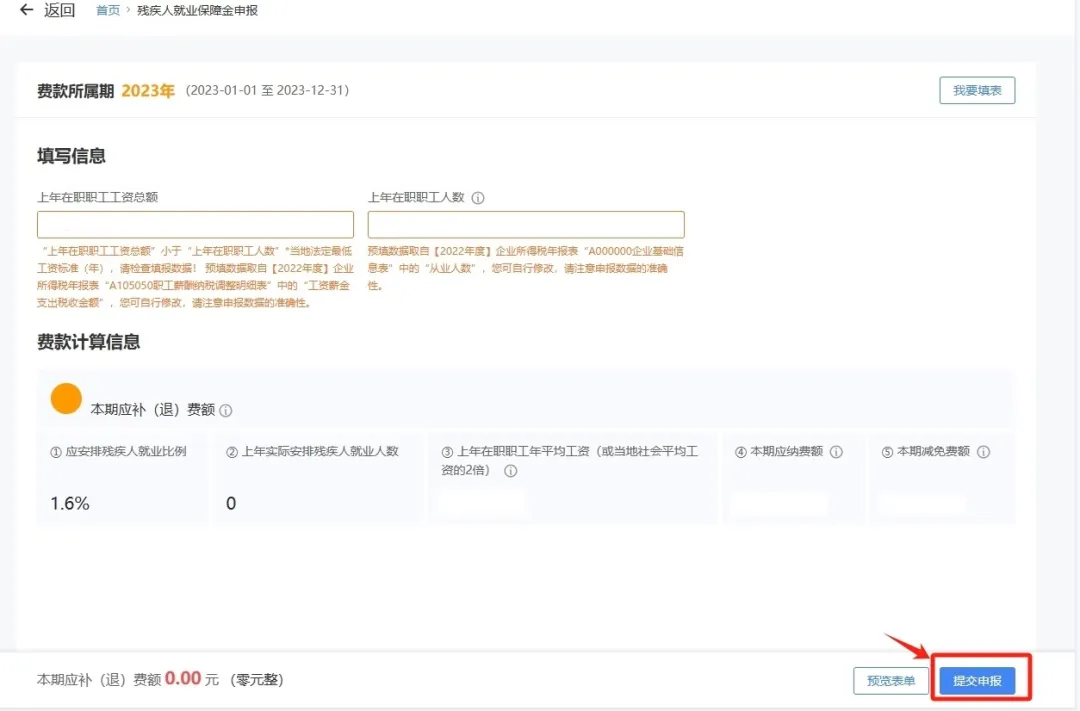Image resolution: width=1080 pixels, height=711 pixels.
Task: Click the breadcrumb separator arrow after 首页
Action: [126, 10]
